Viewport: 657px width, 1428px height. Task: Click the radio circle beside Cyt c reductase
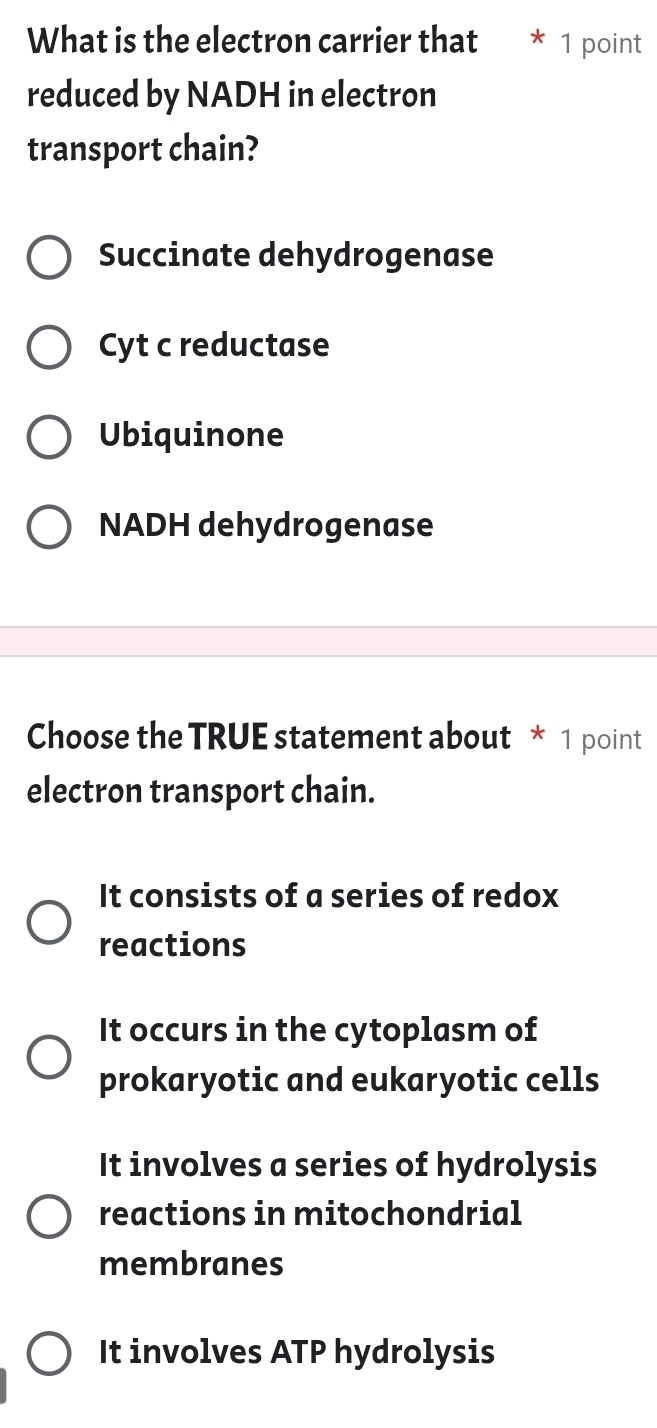point(49,347)
